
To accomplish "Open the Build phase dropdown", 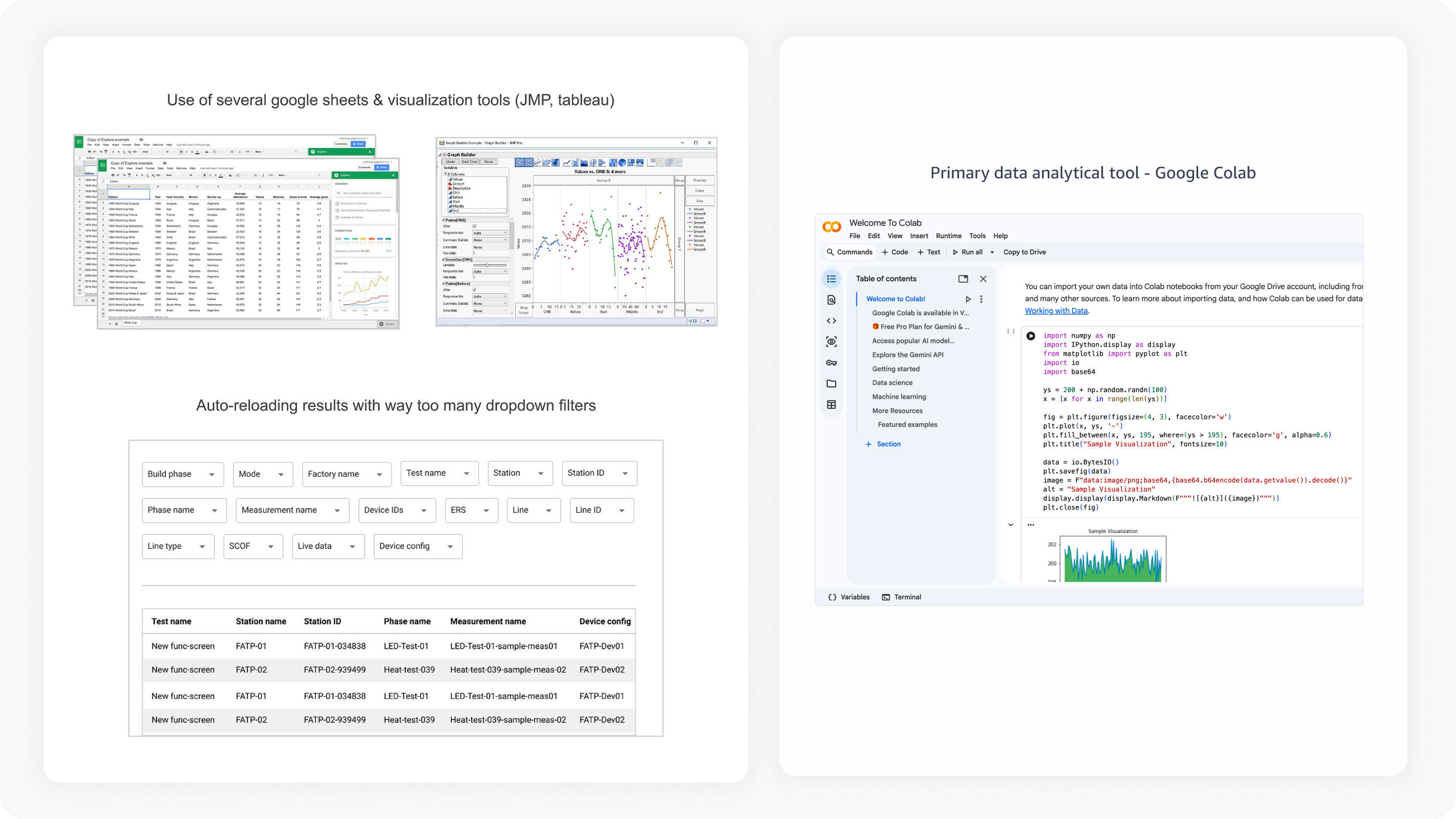I will 183,474.
